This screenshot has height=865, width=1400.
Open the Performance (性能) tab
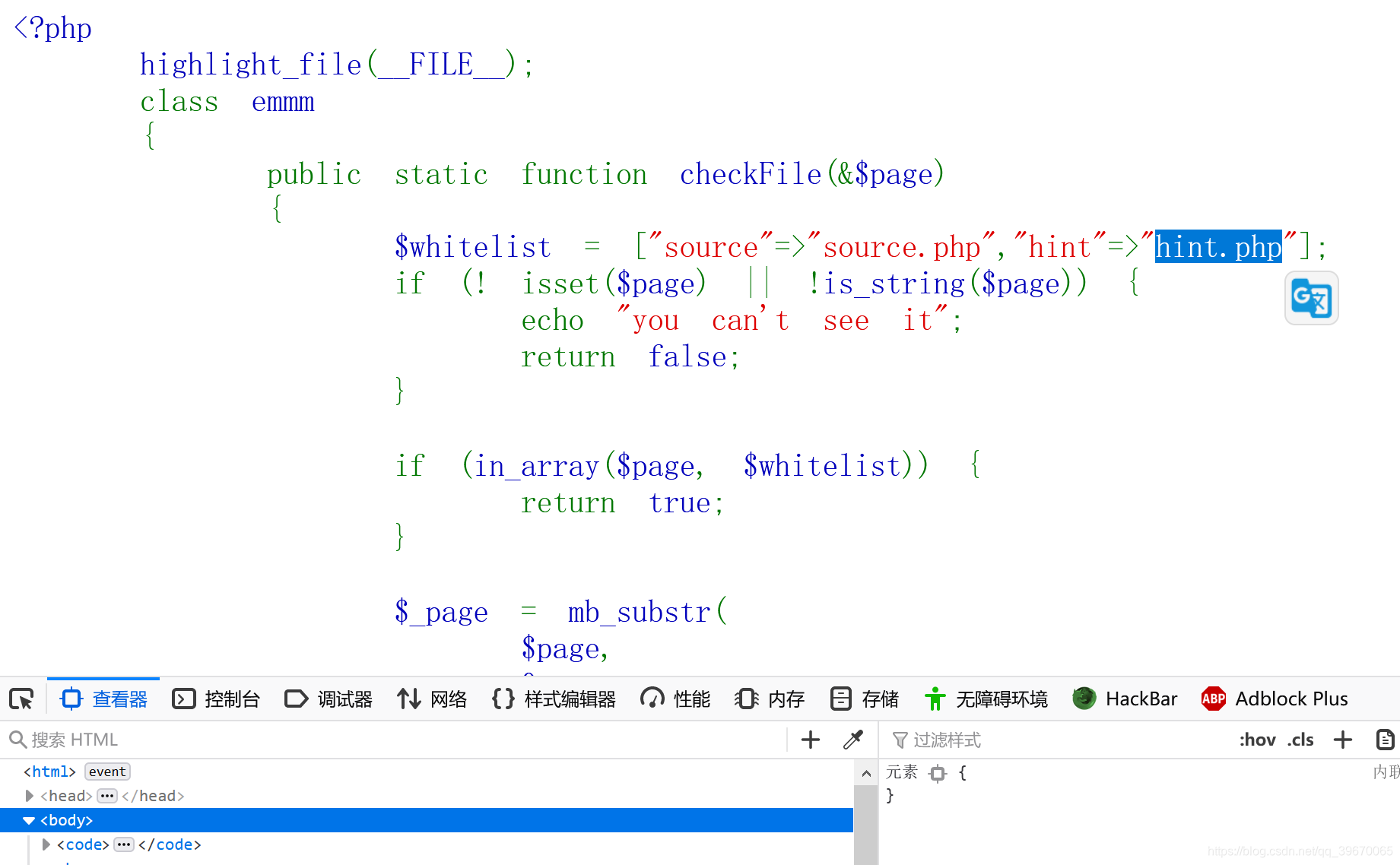[675, 699]
